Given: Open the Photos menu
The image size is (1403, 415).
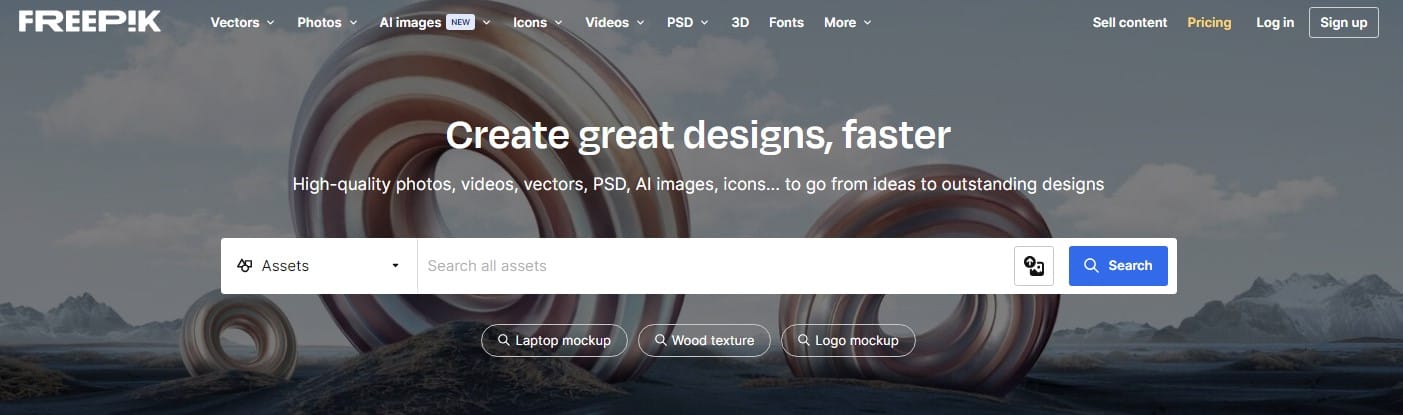Looking at the screenshot, I should pyautogui.click(x=326, y=22).
